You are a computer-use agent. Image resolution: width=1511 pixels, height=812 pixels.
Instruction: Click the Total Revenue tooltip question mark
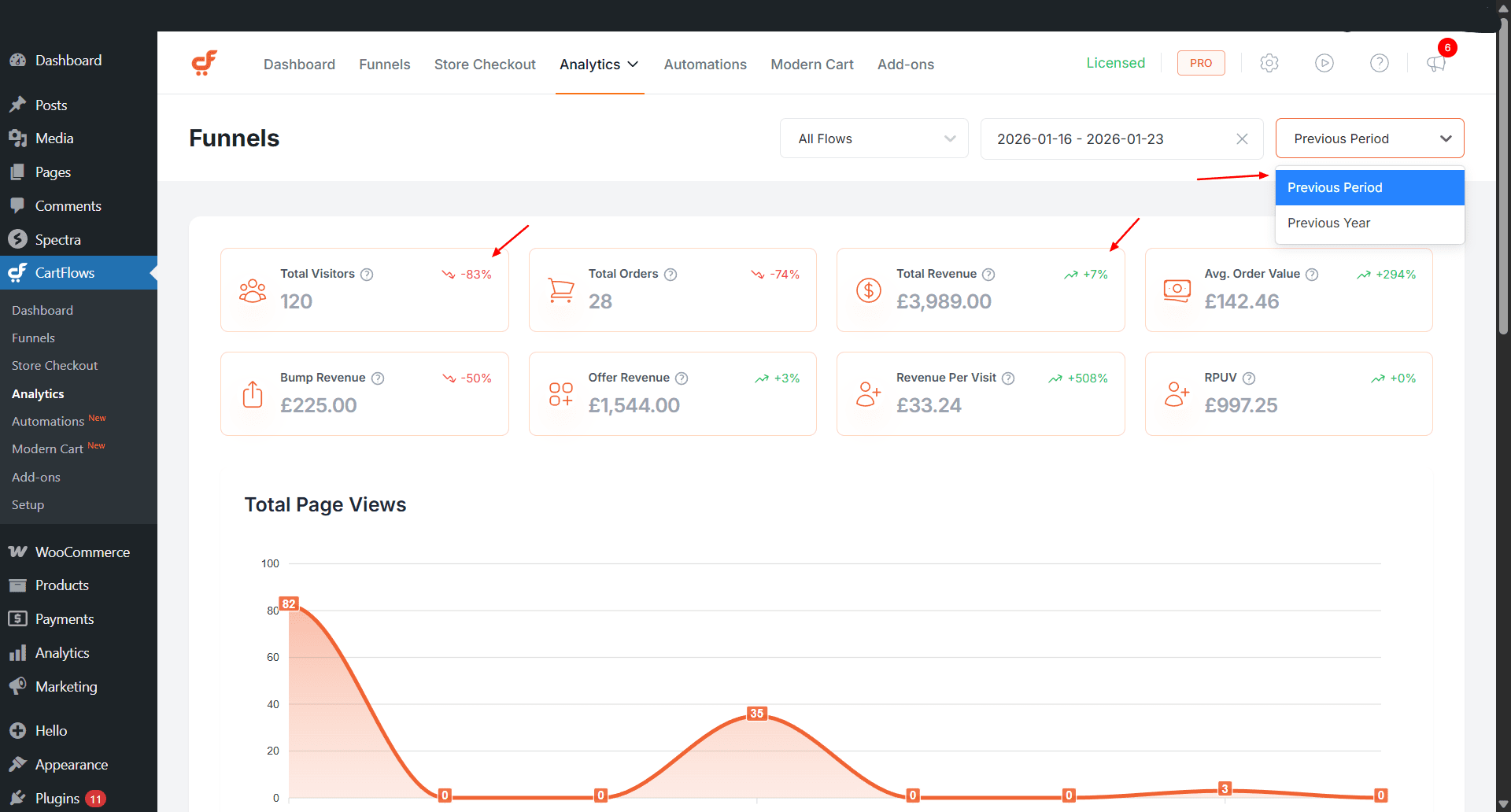988,274
